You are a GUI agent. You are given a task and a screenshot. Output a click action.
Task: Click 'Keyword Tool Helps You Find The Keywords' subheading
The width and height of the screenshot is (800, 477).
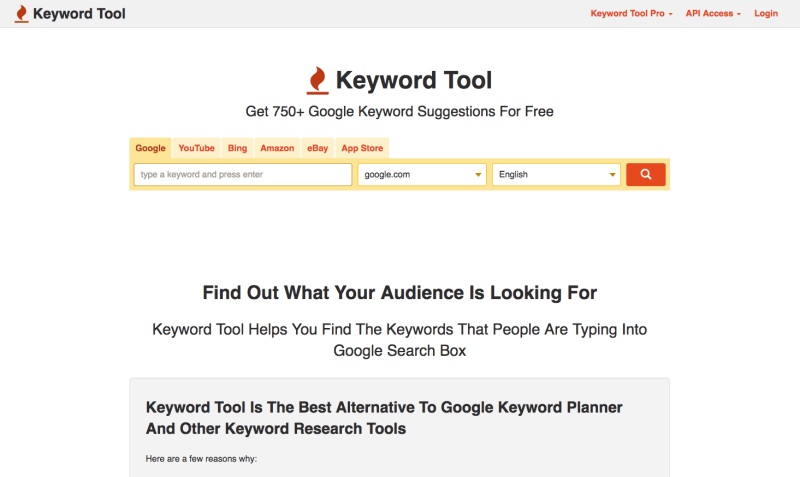[399, 340]
